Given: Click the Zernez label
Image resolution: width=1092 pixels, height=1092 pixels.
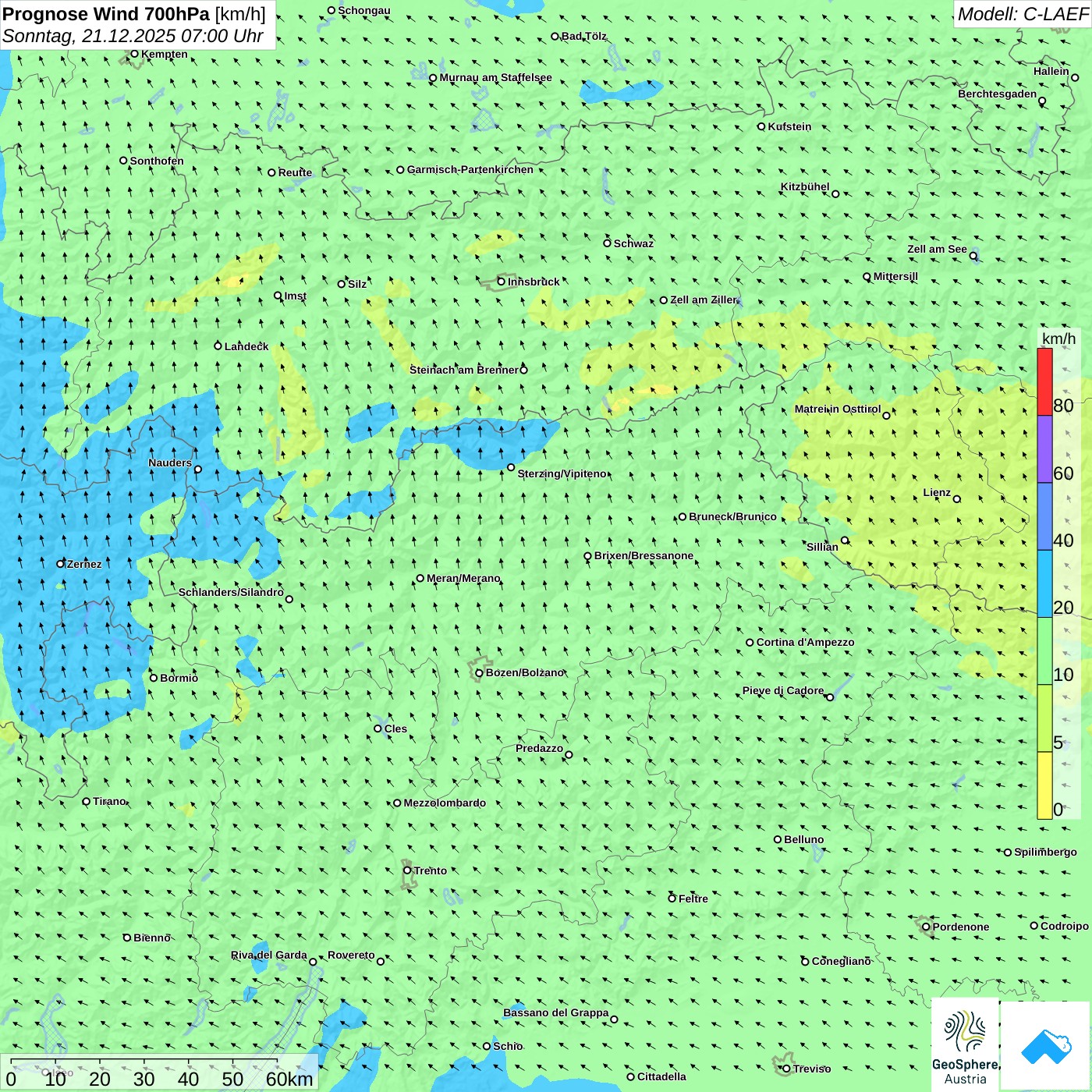Looking at the screenshot, I should point(84,564).
